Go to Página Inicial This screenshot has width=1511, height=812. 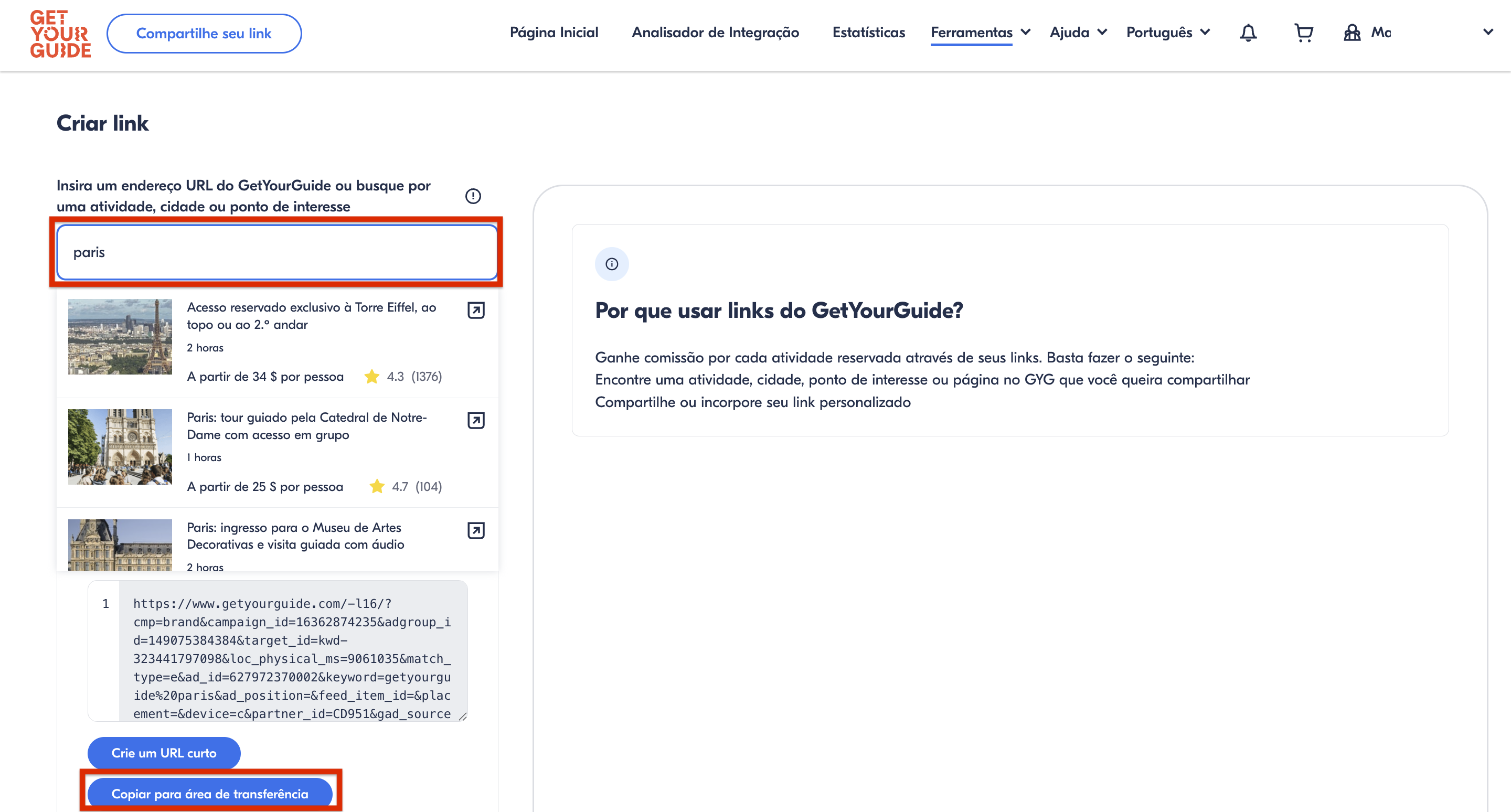click(554, 33)
